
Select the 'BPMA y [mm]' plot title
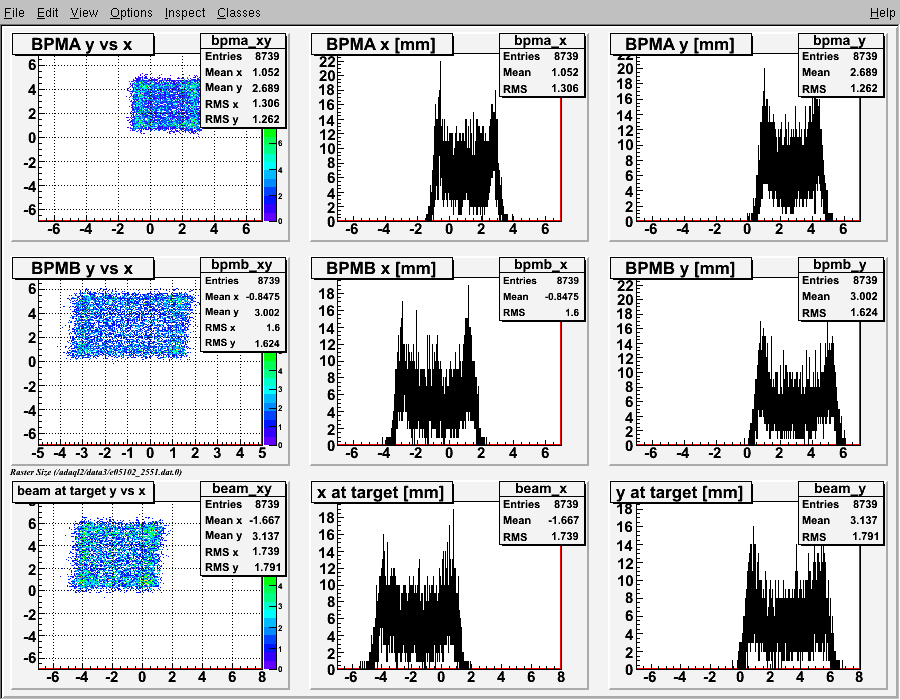(680, 44)
